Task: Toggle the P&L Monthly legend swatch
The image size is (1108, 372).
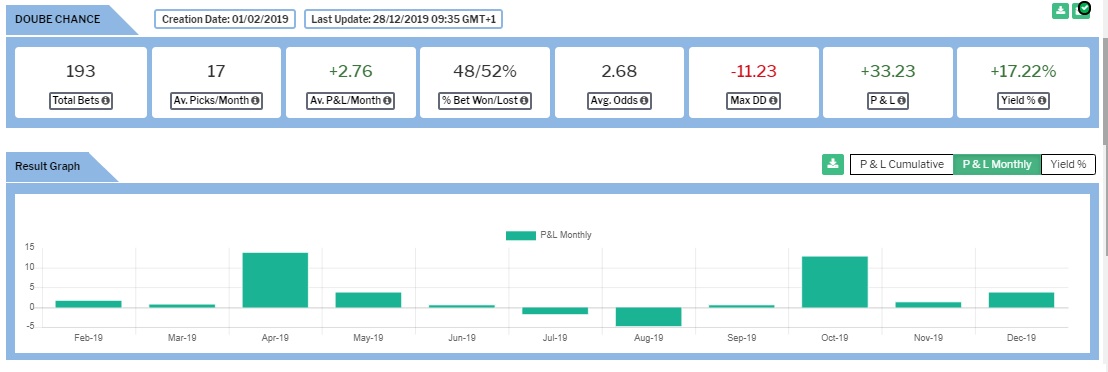Action: point(521,236)
